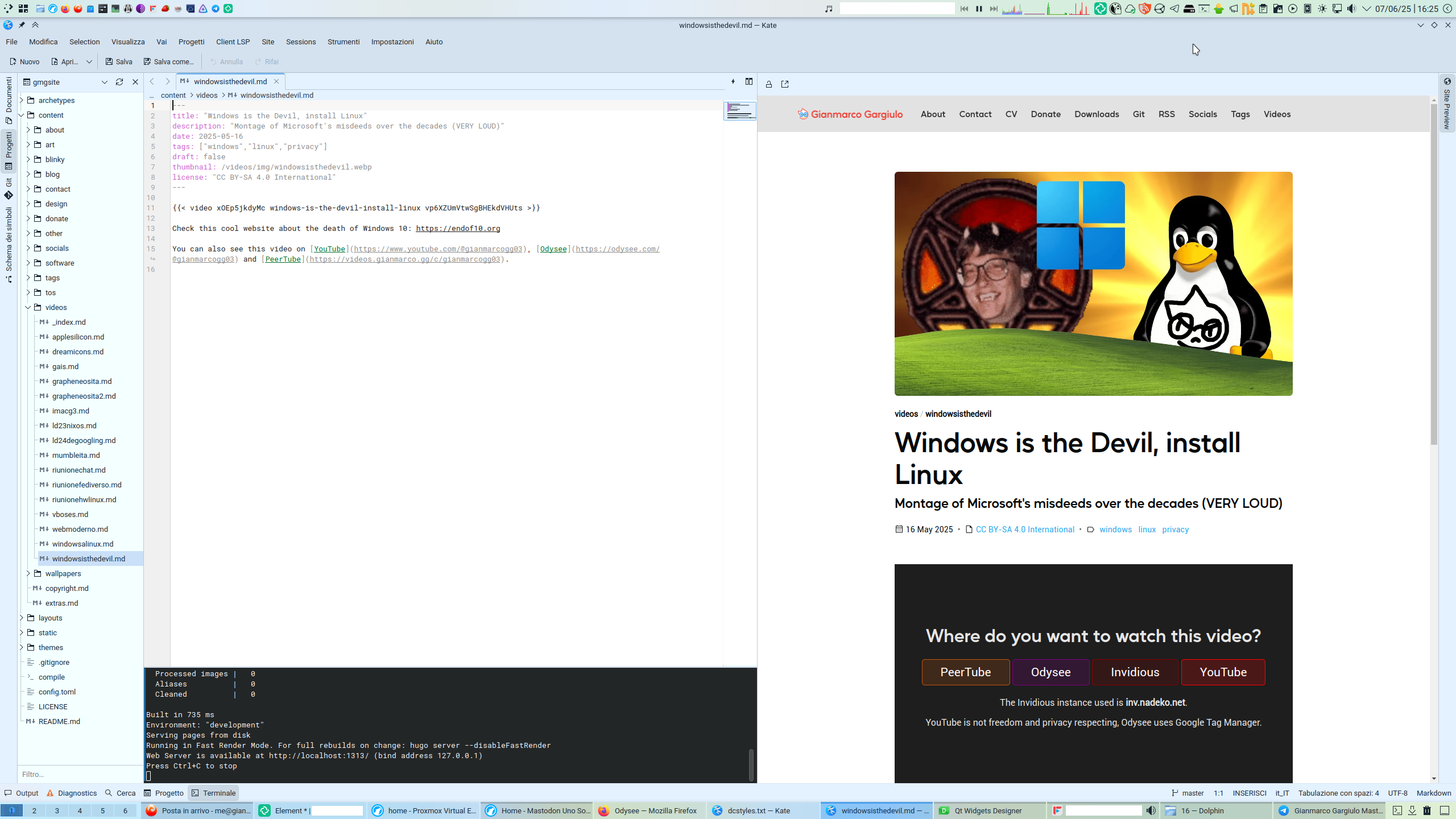This screenshot has height=819, width=1456.
Task: Open the Cerca search panel
Action: tap(121, 793)
